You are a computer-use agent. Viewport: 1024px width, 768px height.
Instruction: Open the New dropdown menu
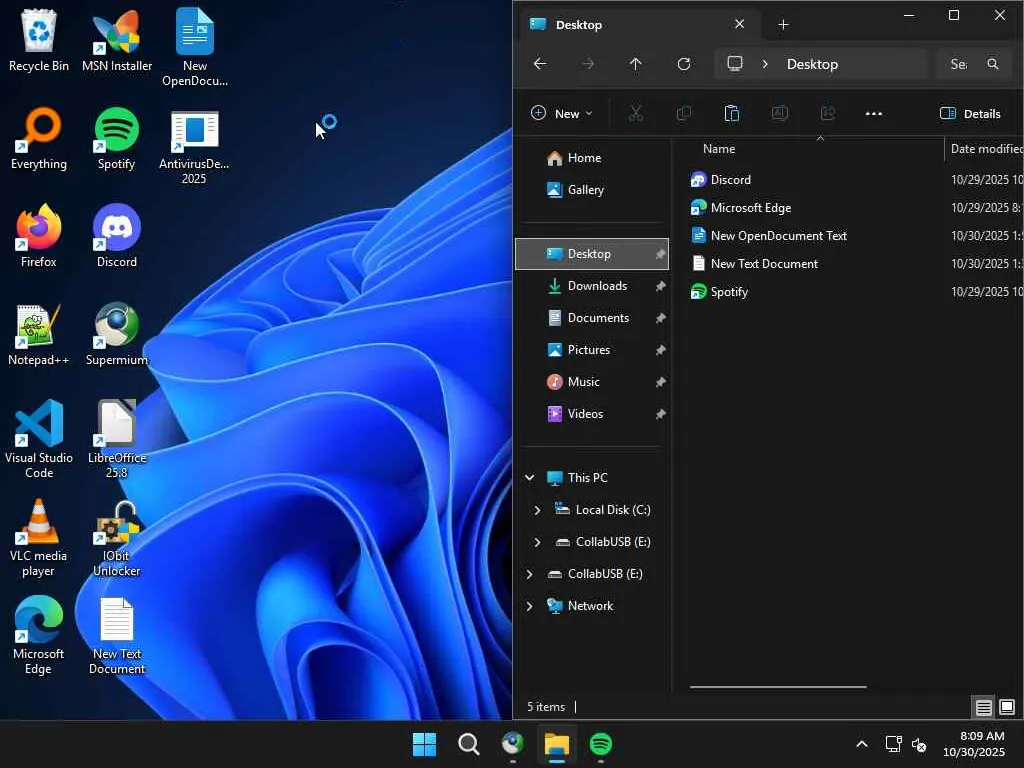[x=562, y=114]
